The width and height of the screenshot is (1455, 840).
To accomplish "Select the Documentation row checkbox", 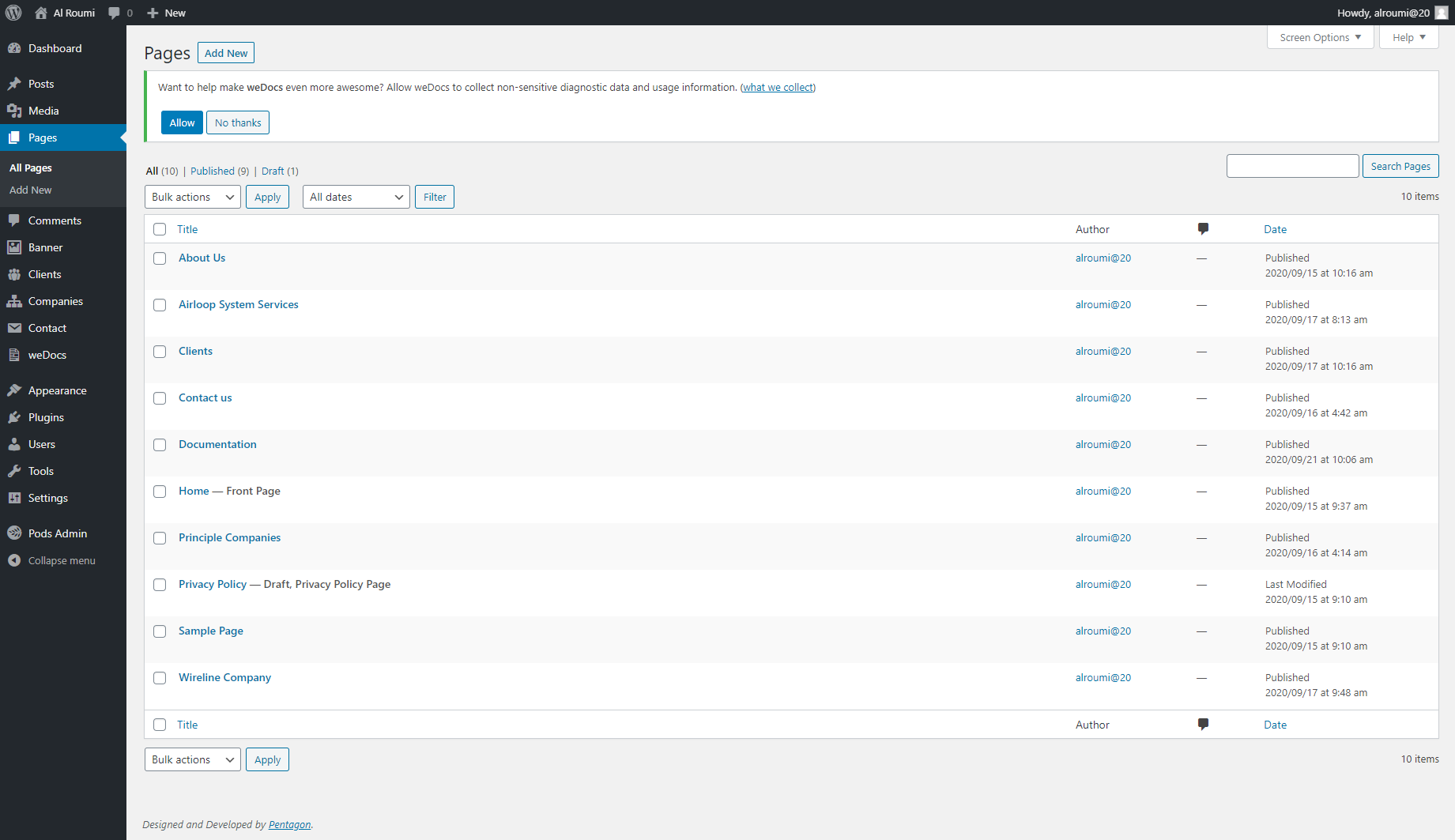I will [160, 445].
